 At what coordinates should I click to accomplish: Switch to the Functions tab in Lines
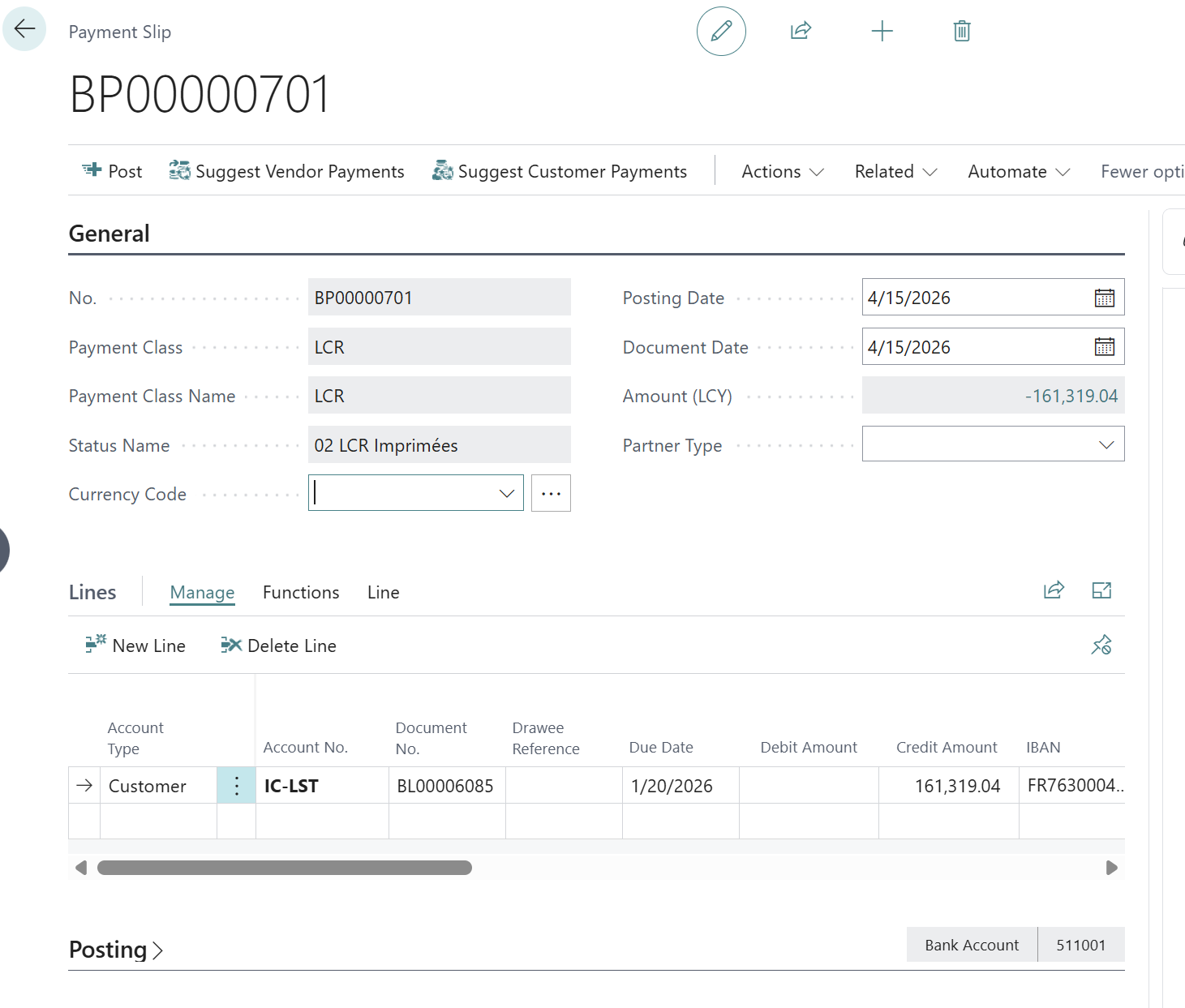coord(301,593)
